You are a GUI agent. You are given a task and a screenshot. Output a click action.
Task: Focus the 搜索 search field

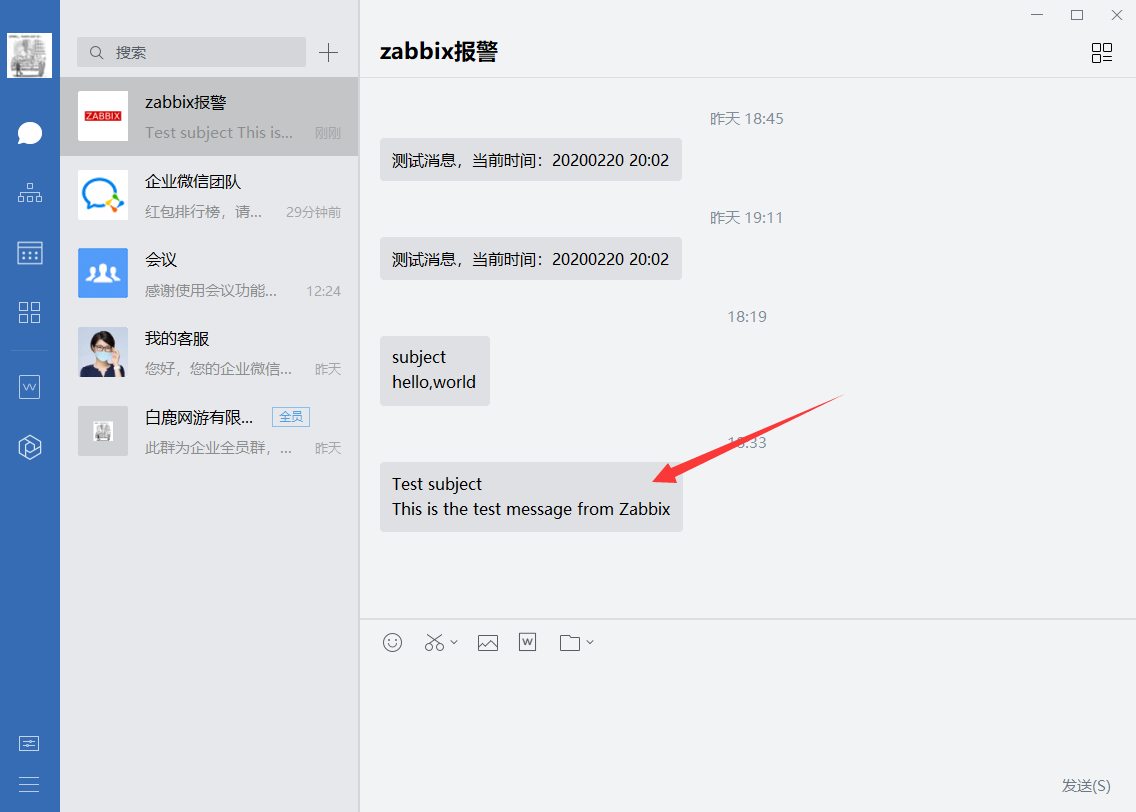191,52
